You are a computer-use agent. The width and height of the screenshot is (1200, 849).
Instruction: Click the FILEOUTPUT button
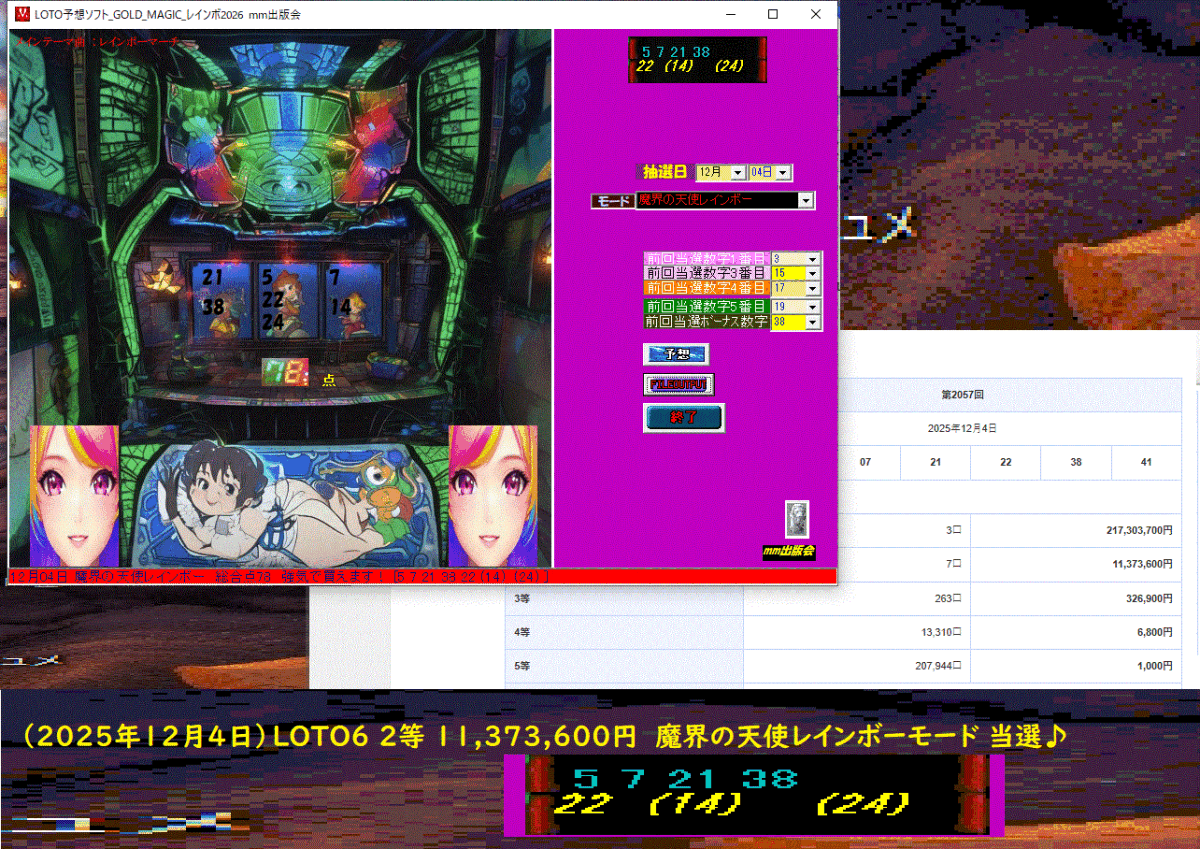[679, 384]
